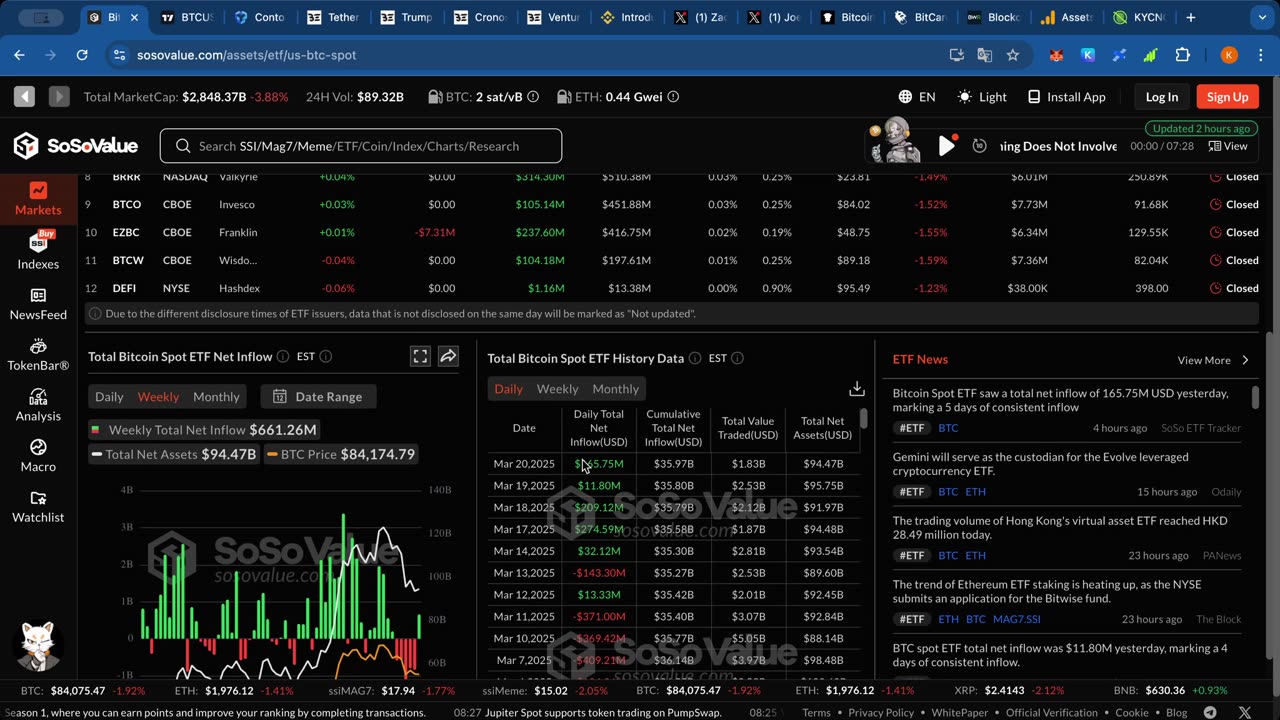The image size is (1280, 720).
Task: Click Install App
Action: (1066, 97)
